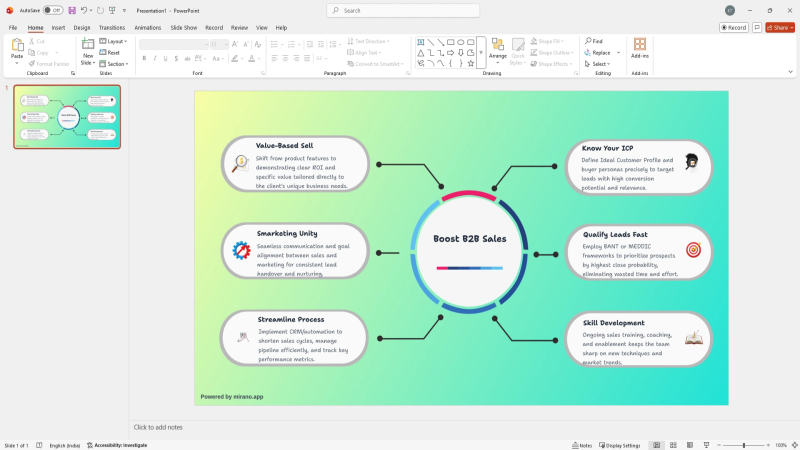Click the Save icon in title bar
Image resolution: width=800 pixels, height=450 pixels.
pos(72,10)
